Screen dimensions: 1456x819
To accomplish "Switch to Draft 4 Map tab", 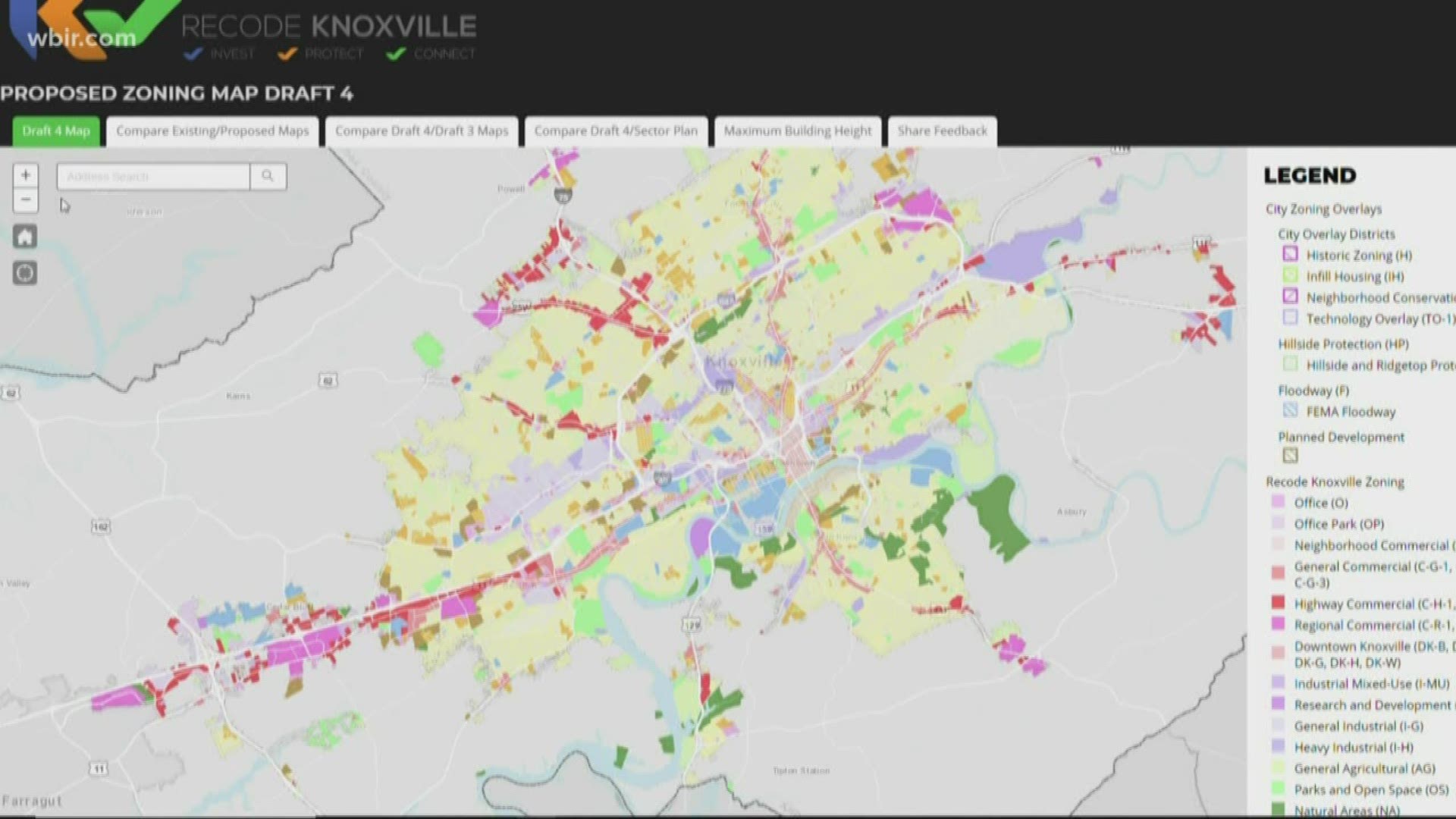I will pyautogui.click(x=56, y=131).
